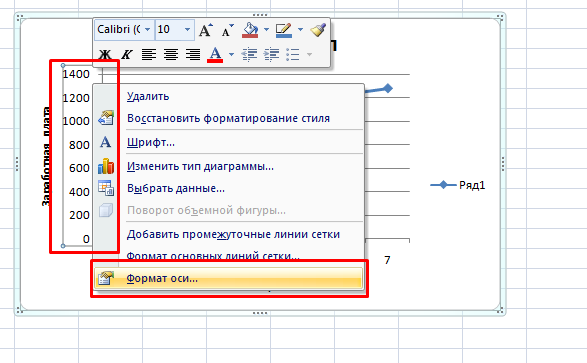587x363 pixels.
Task: Expand font color dropdown arrow
Action: [x=231, y=55]
